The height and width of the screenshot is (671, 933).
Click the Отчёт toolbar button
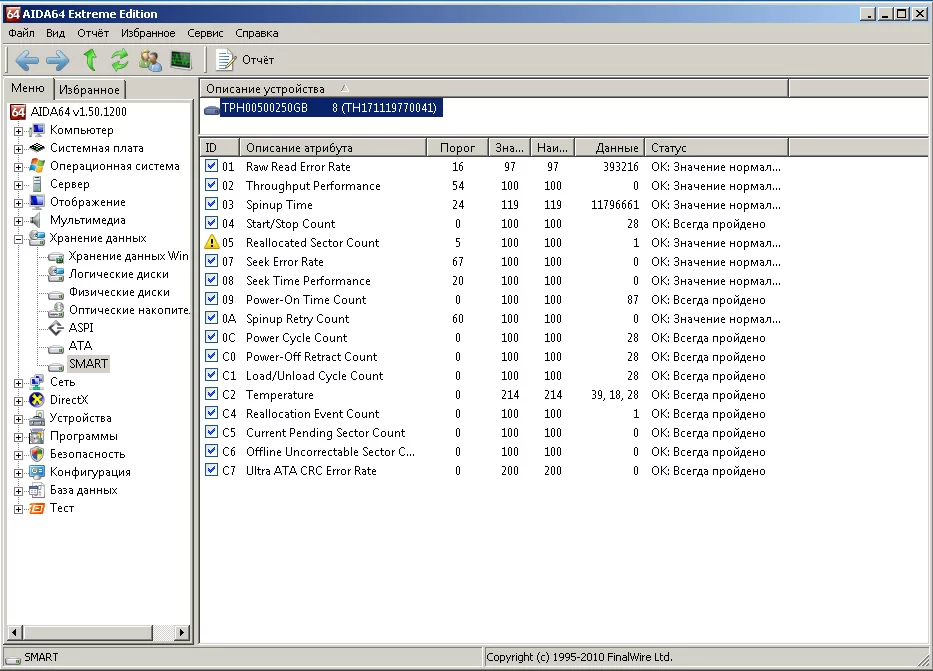coord(245,60)
